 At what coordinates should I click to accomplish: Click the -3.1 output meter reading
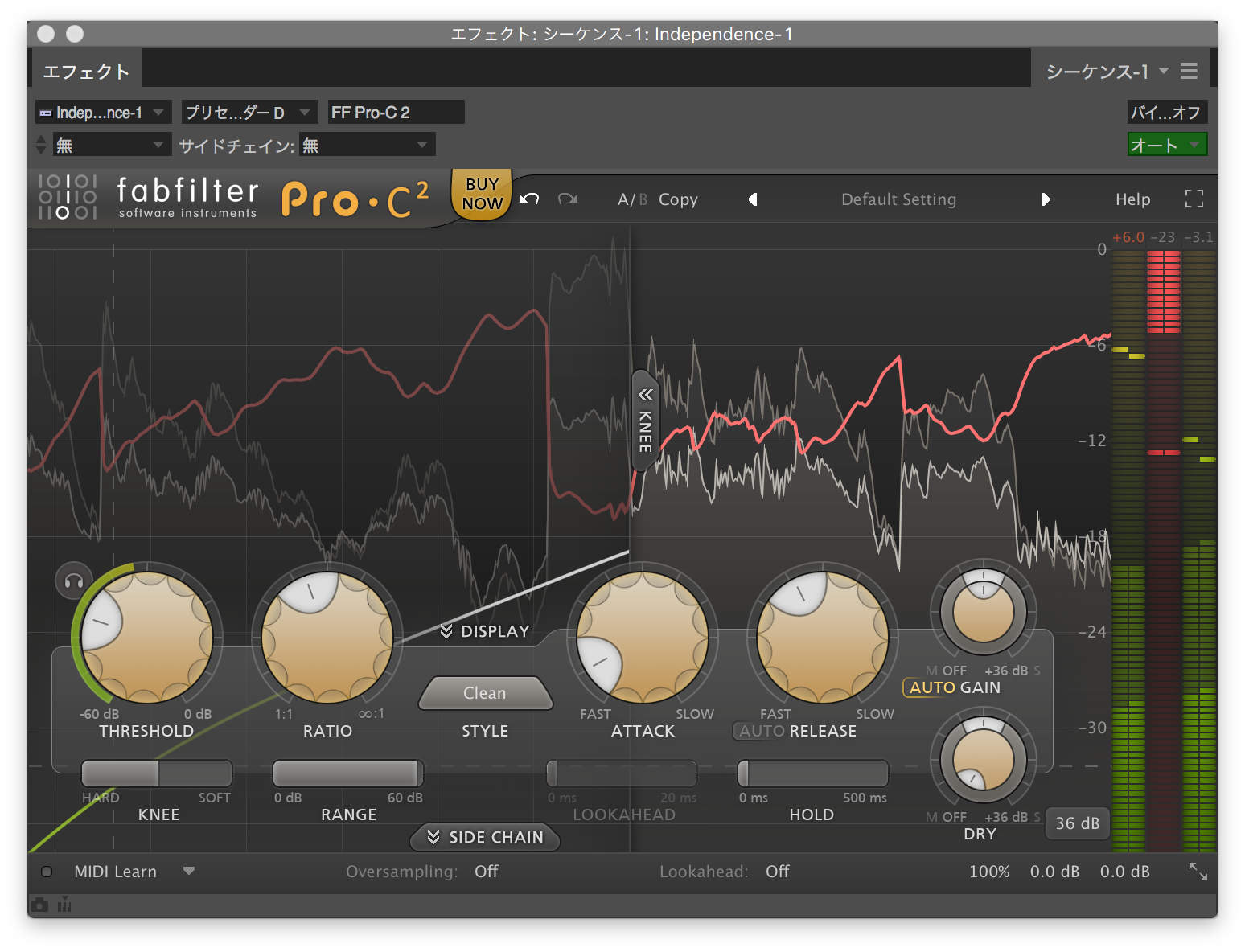click(1198, 237)
